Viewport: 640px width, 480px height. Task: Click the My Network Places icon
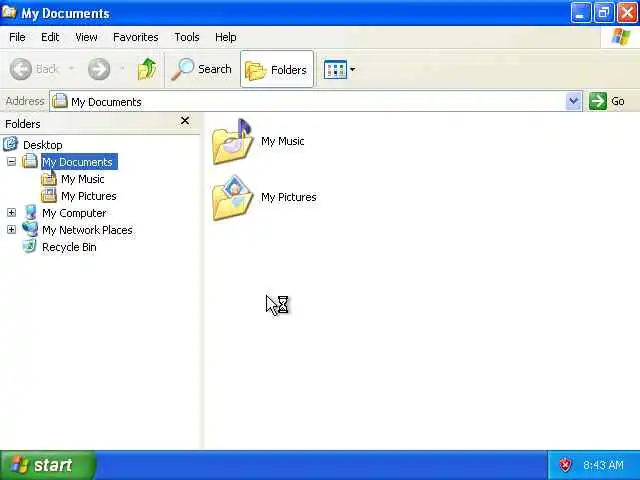[x=30, y=229]
